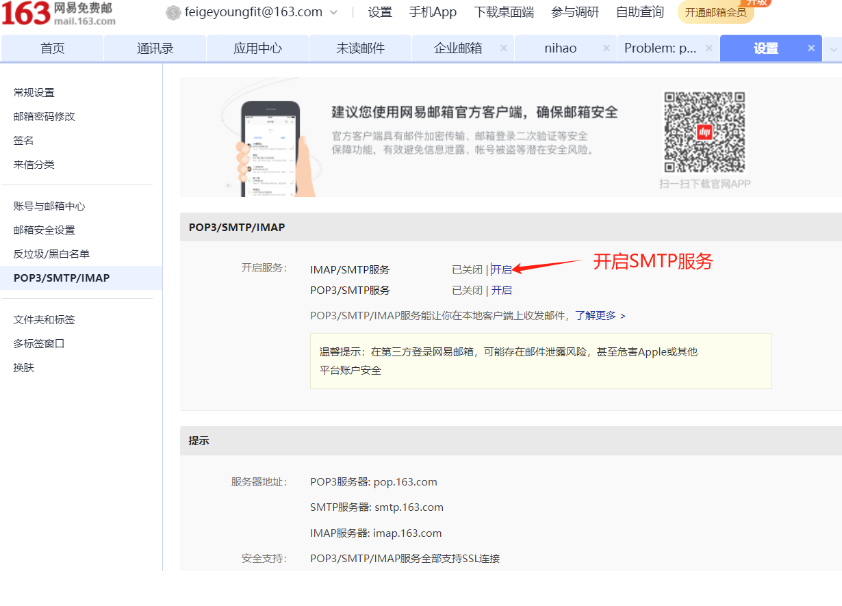Viewport: 842px width, 606px height.
Task: Close the 设置 tab with its X icon
Action: pos(811,48)
